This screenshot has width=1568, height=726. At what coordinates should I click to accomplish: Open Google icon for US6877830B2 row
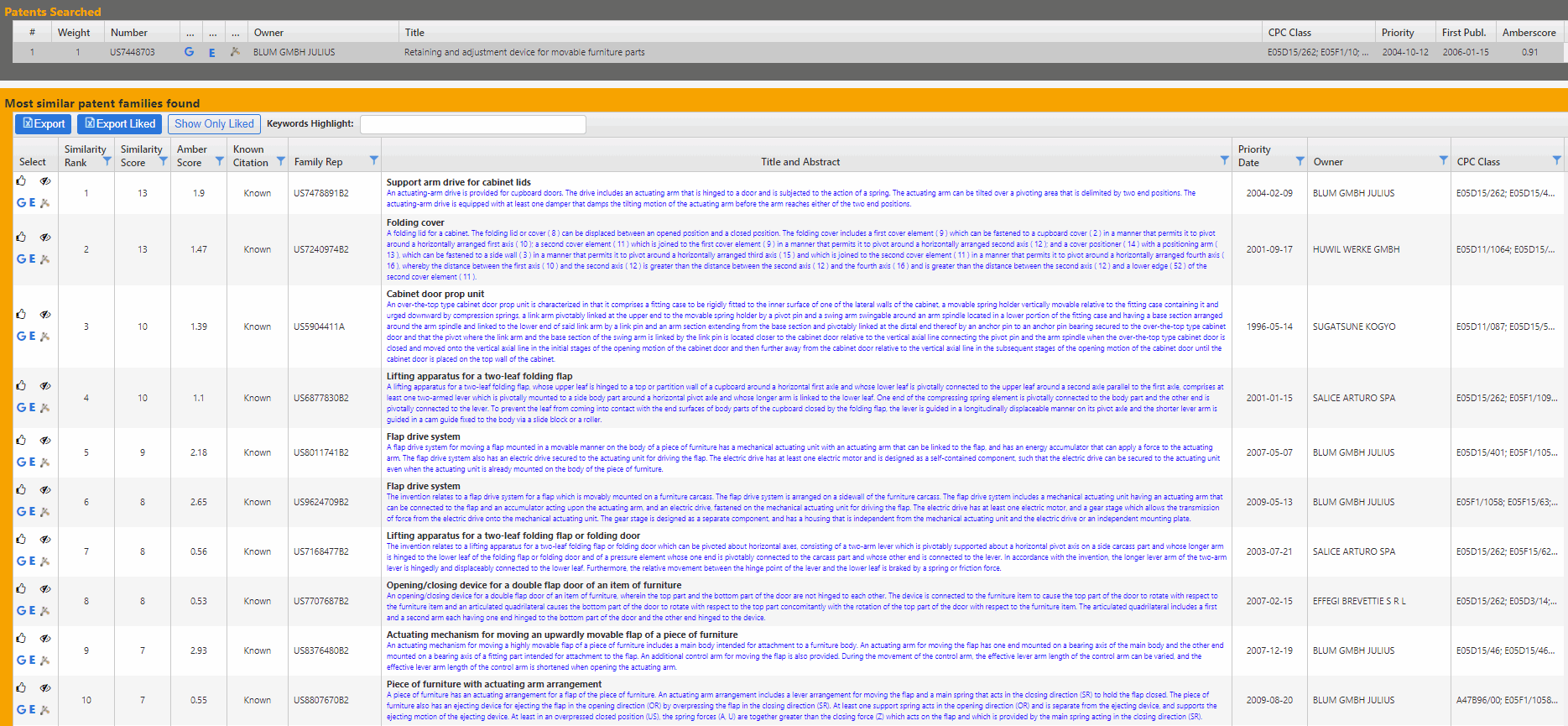(21, 407)
